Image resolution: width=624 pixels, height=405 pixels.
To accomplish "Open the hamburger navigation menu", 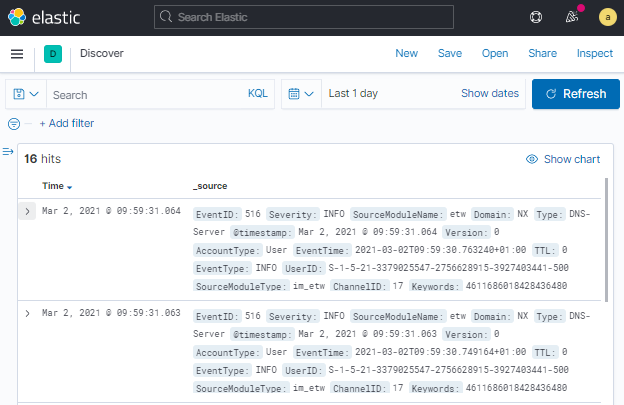I will pos(17,54).
